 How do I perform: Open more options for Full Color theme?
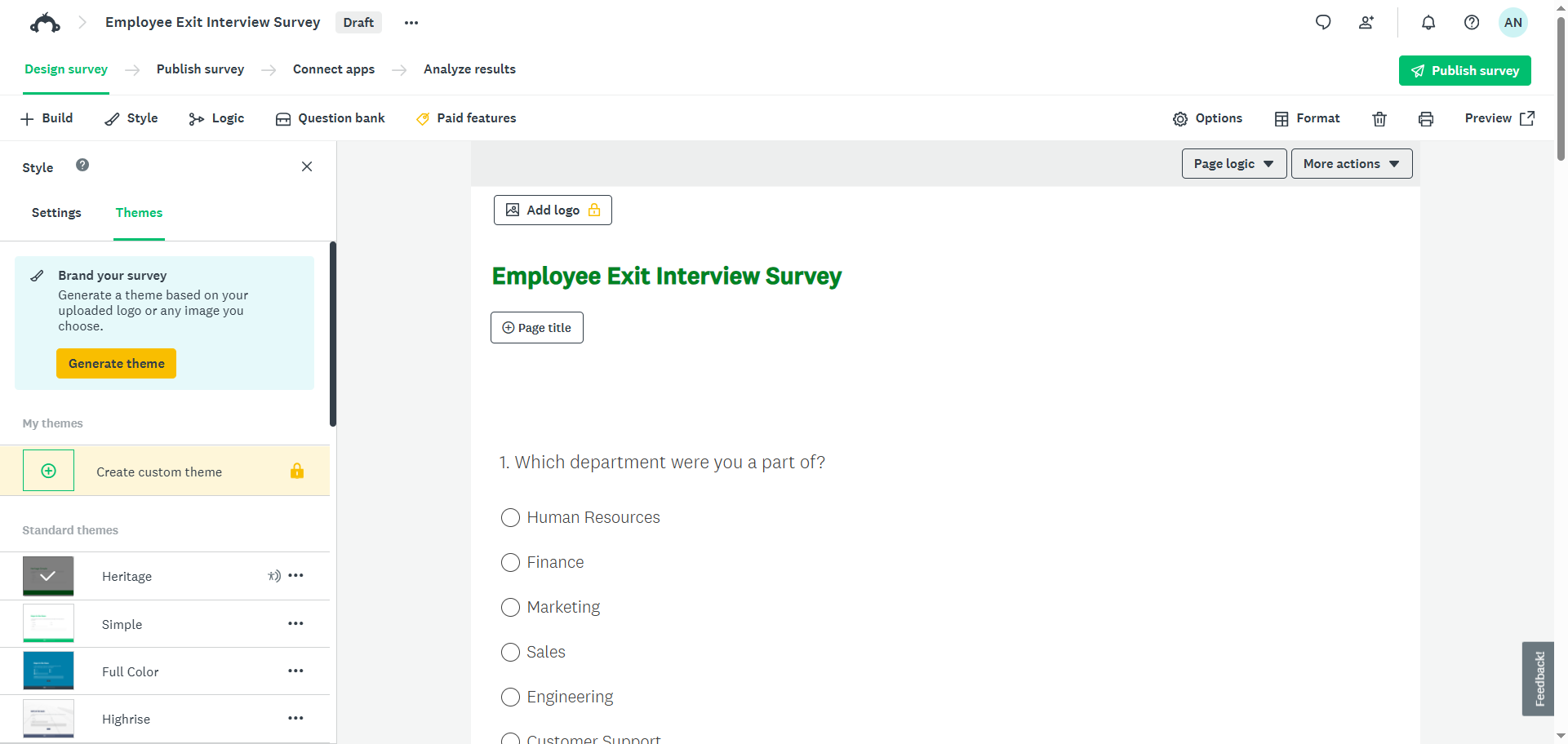pos(295,671)
